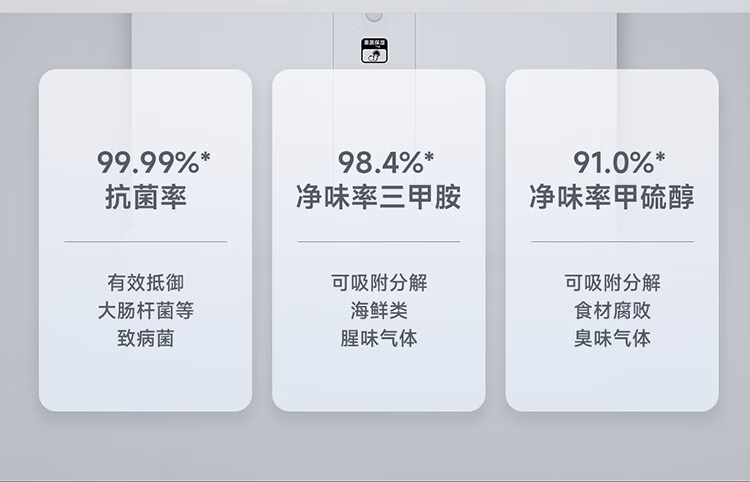Click the small black fridge-drawer icon
Screen dimensions: 750x482
click(374, 52)
